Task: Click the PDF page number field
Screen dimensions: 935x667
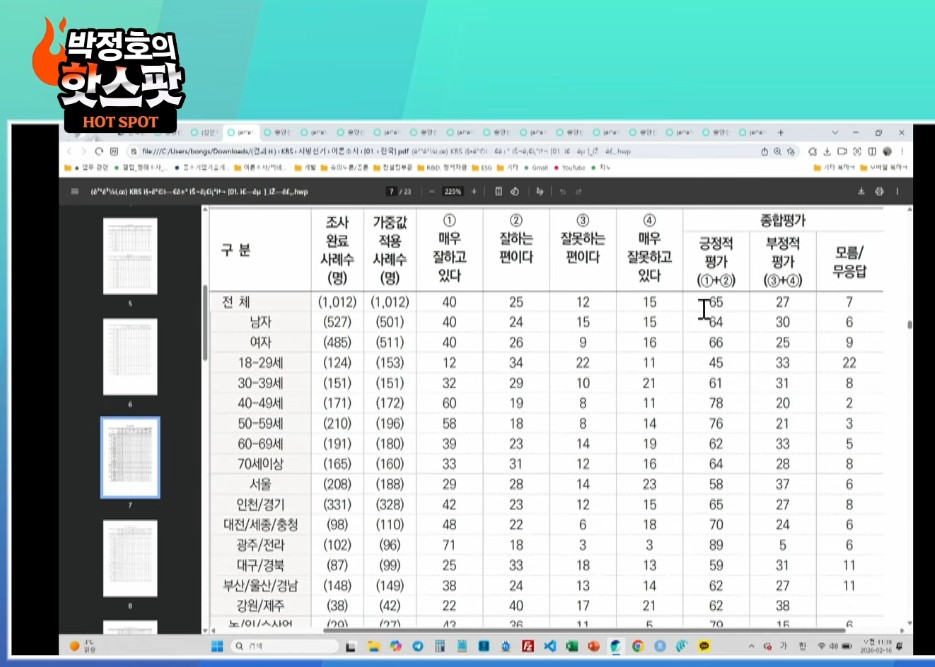Action: (x=390, y=191)
